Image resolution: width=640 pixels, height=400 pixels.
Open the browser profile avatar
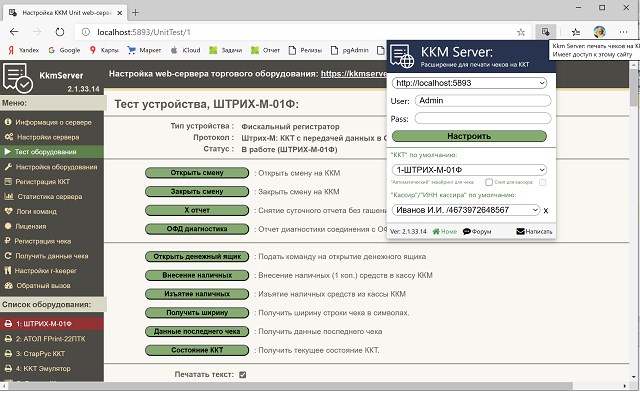pos(599,31)
